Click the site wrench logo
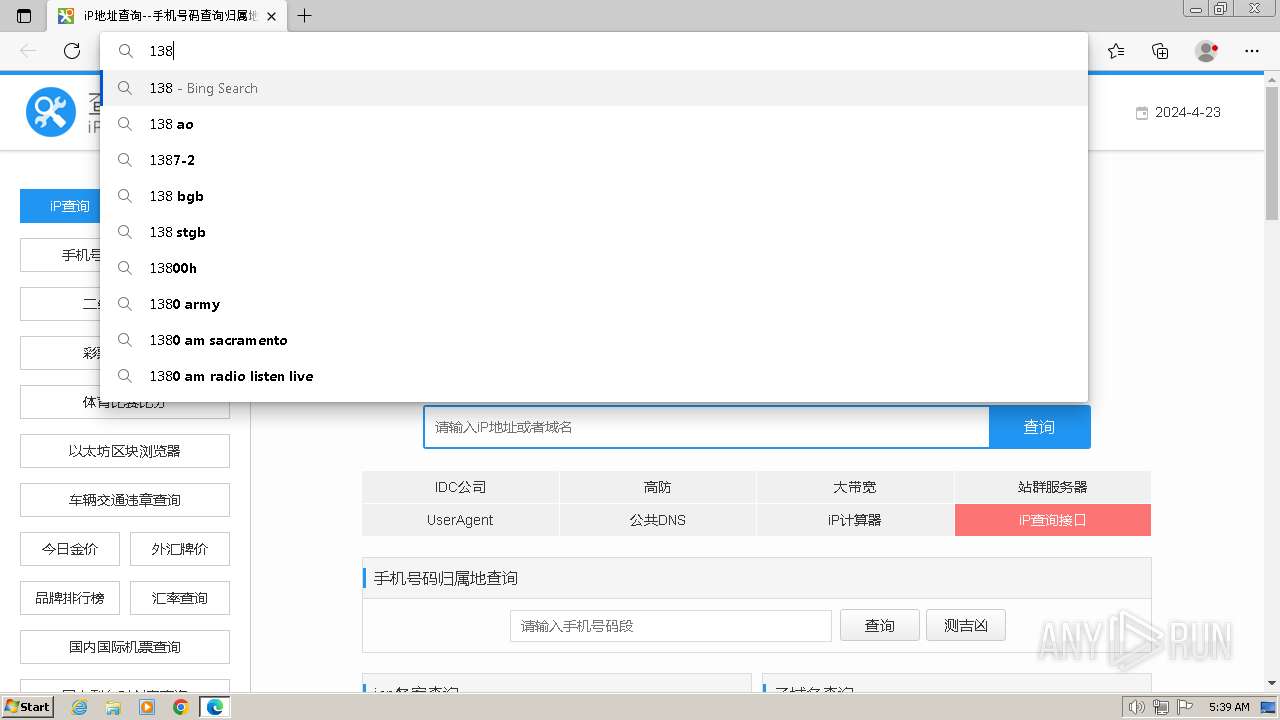Image resolution: width=1280 pixels, height=720 pixels. (x=51, y=112)
